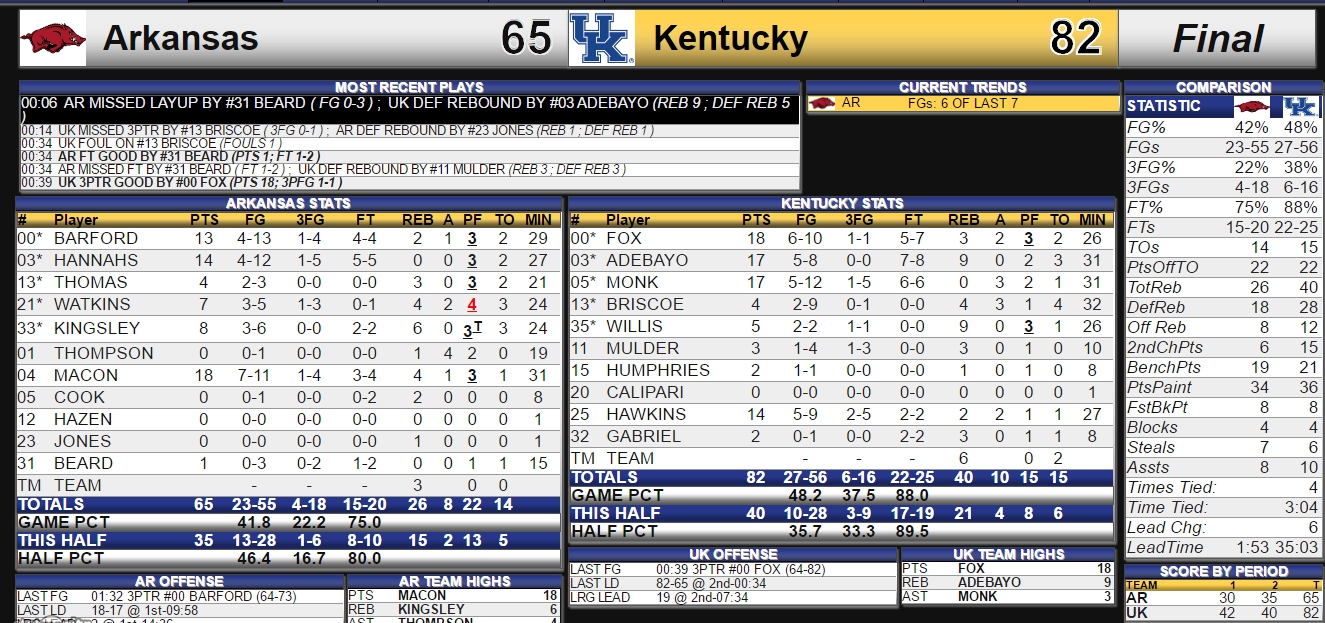Select the UK Team Highs panel header

tap(1008, 554)
